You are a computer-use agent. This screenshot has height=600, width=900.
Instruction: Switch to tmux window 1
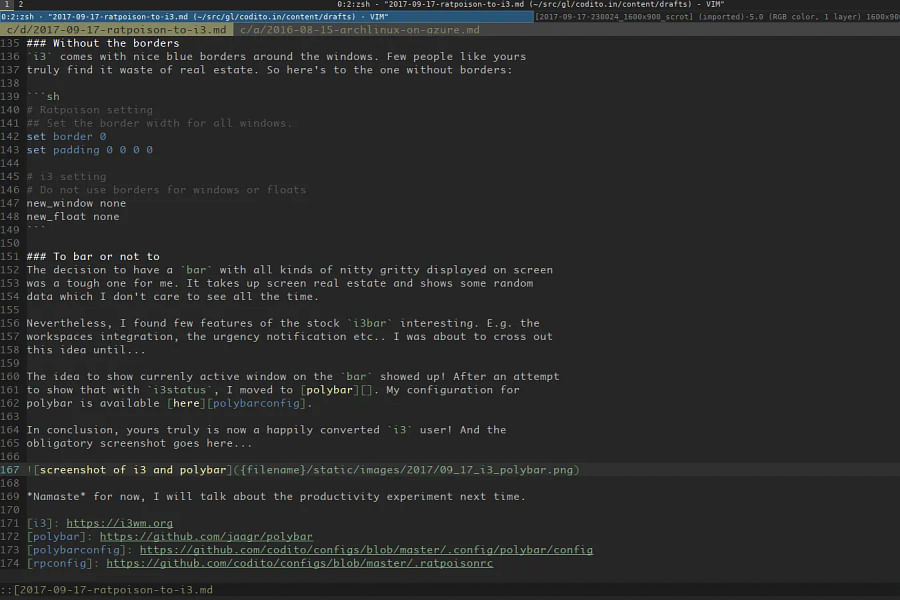[6, 4]
